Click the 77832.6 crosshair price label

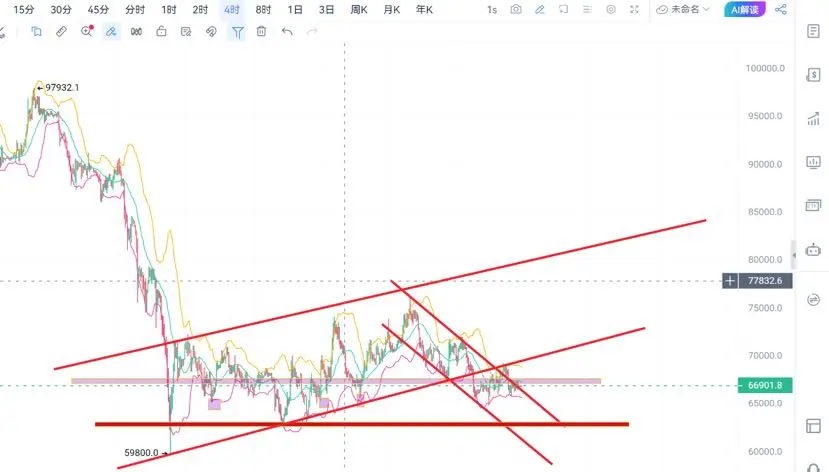(x=765, y=281)
